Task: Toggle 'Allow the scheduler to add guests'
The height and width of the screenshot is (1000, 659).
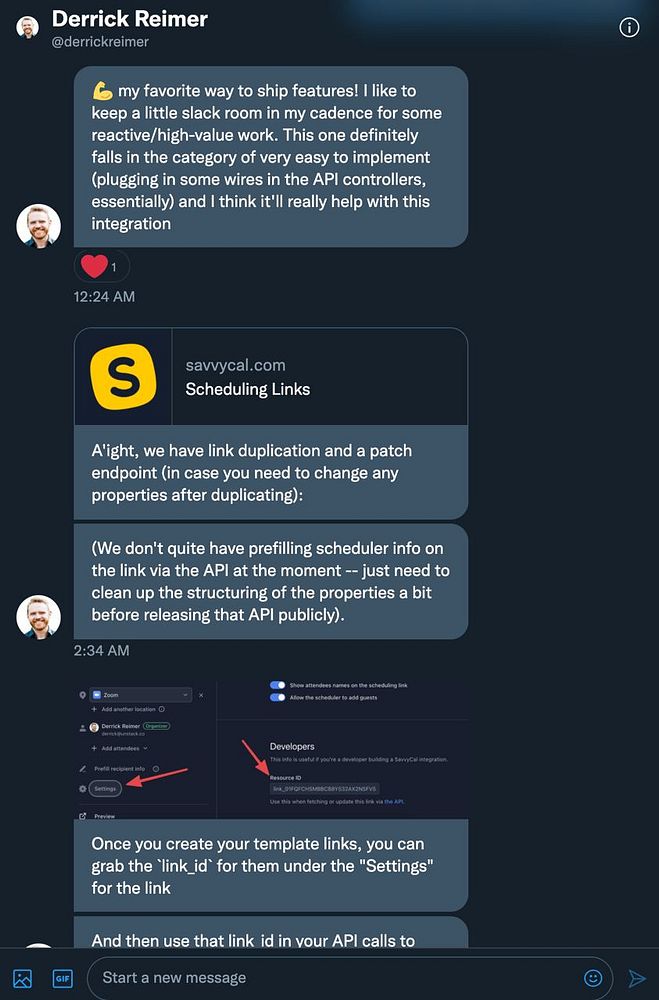Action: click(x=277, y=697)
